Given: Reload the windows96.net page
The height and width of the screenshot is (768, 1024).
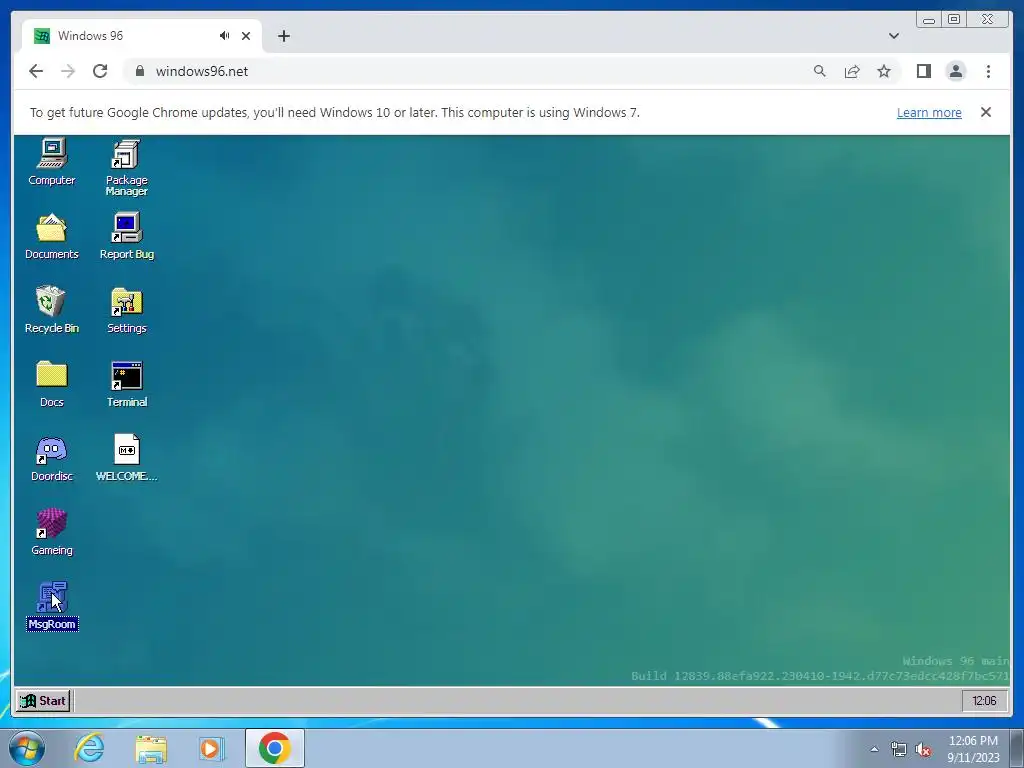Looking at the screenshot, I should coord(100,71).
